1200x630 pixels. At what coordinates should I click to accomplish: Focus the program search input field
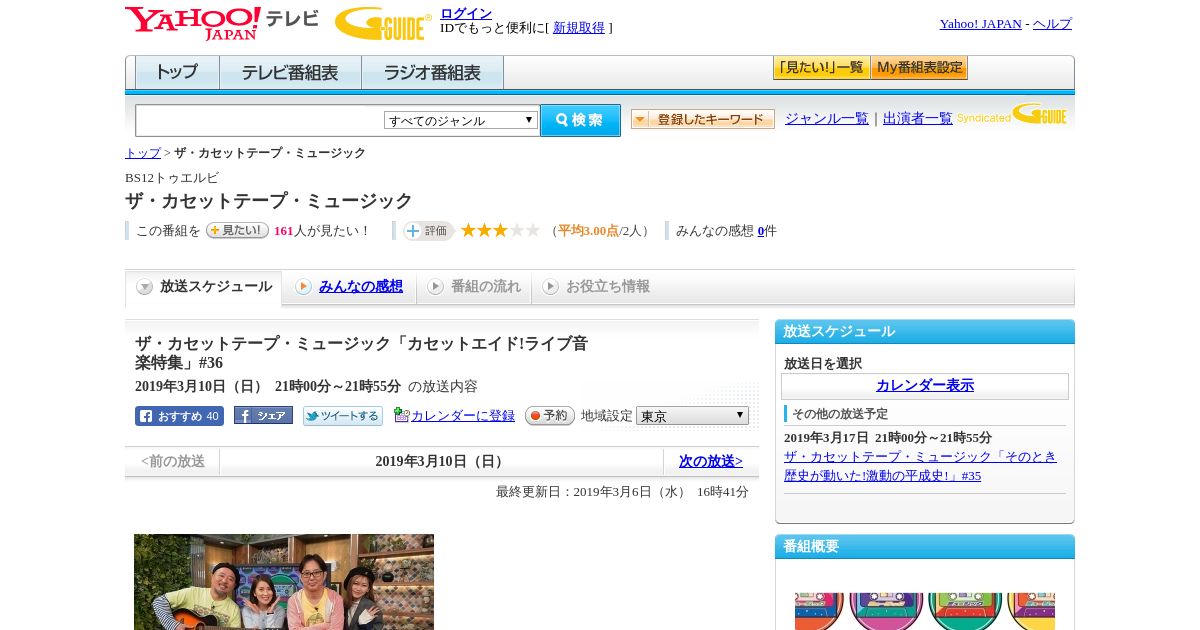point(260,120)
